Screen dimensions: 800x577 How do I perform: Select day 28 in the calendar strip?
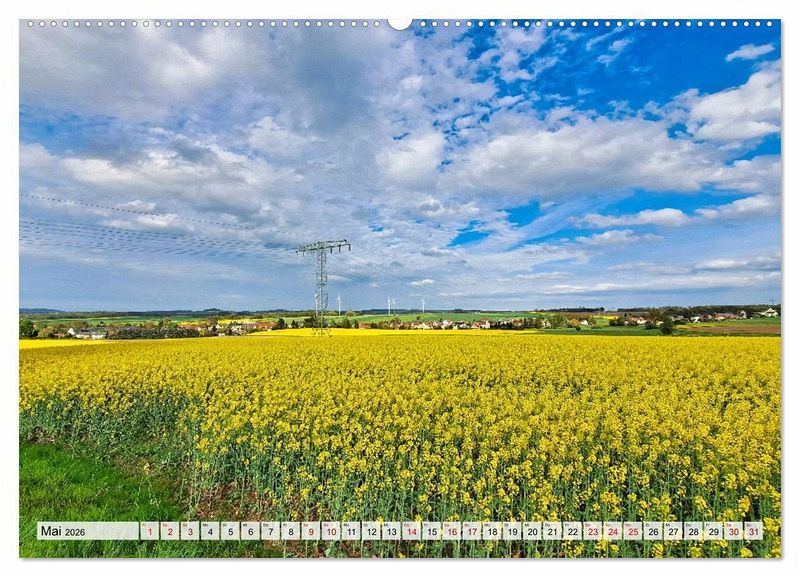tap(694, 531)
